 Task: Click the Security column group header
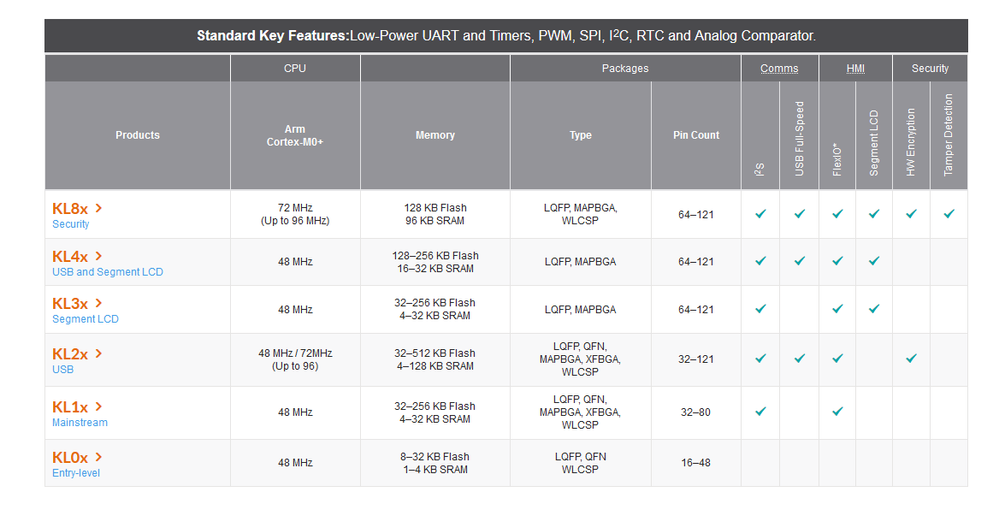pos(930,68)
